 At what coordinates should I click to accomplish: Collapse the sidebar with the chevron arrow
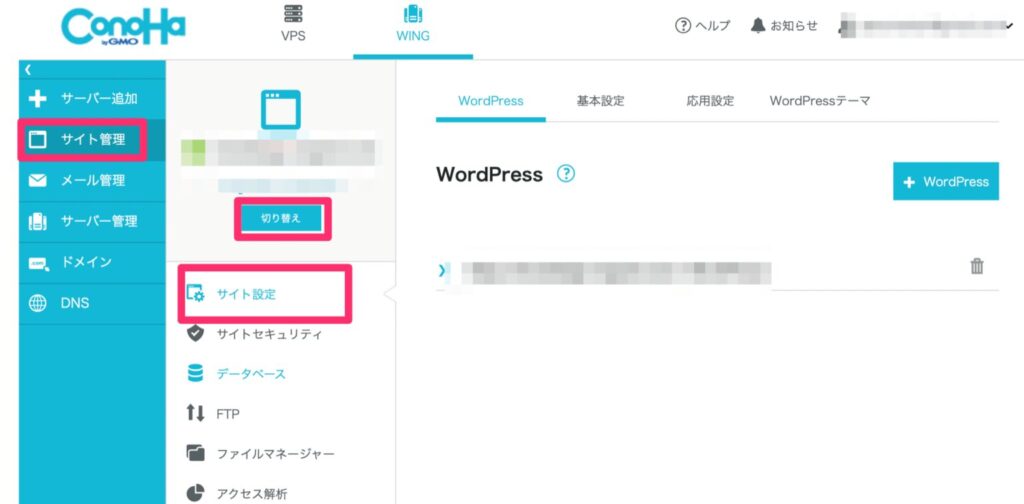coord(27,69)
